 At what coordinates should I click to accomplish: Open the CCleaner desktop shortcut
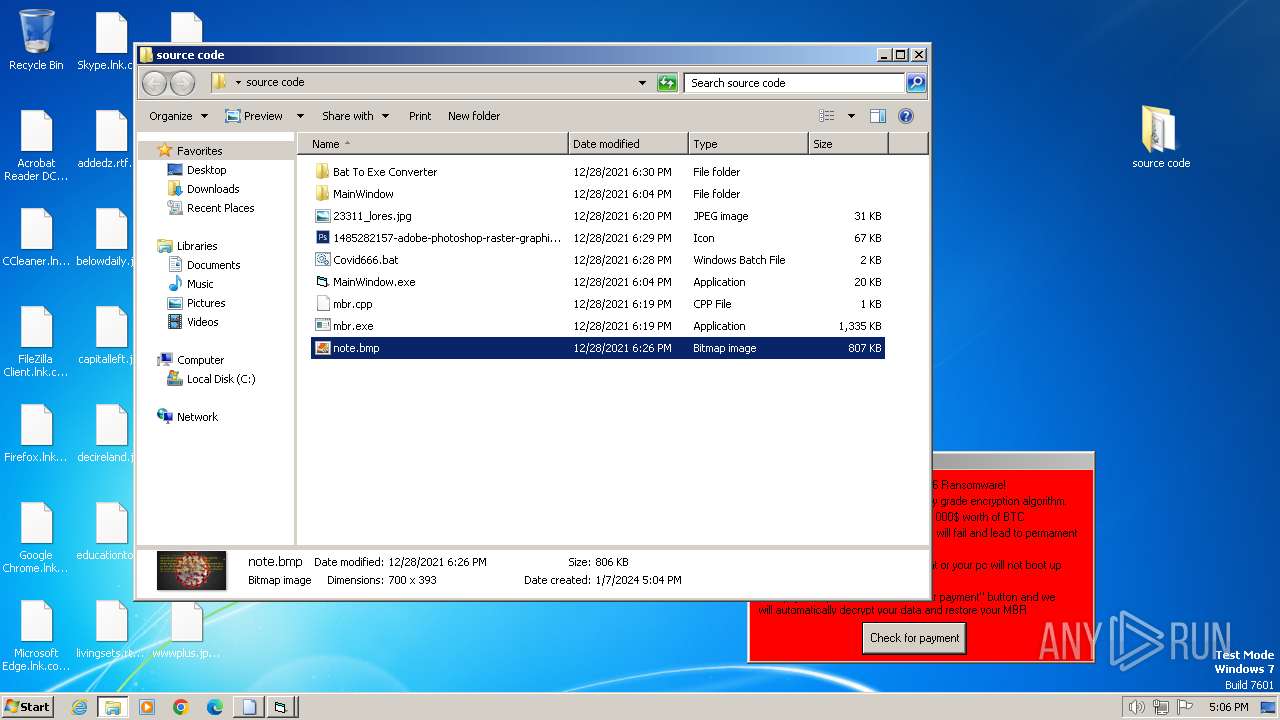pos(36,237)
